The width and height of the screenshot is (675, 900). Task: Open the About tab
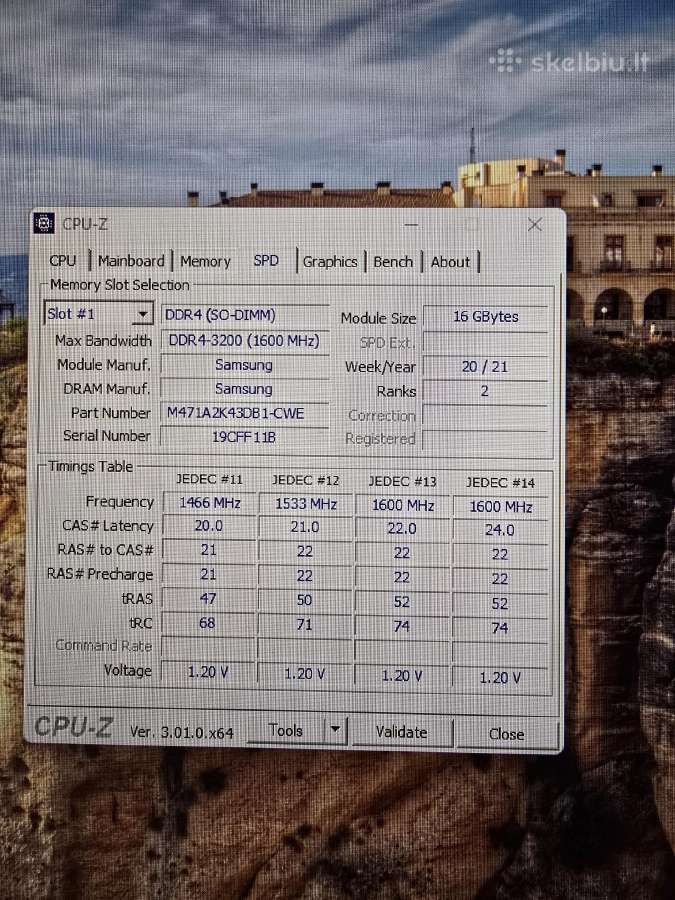[451, 262]
